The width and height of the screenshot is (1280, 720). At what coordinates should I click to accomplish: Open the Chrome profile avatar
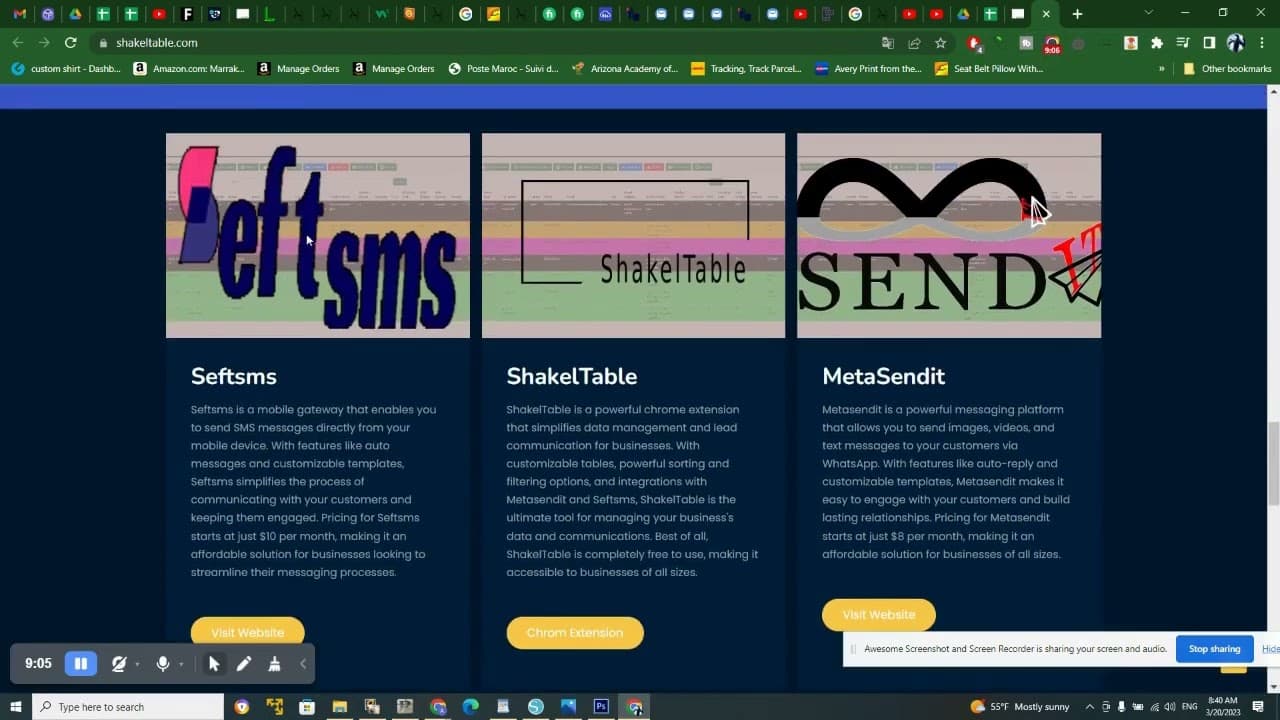tap(1235, 43)
